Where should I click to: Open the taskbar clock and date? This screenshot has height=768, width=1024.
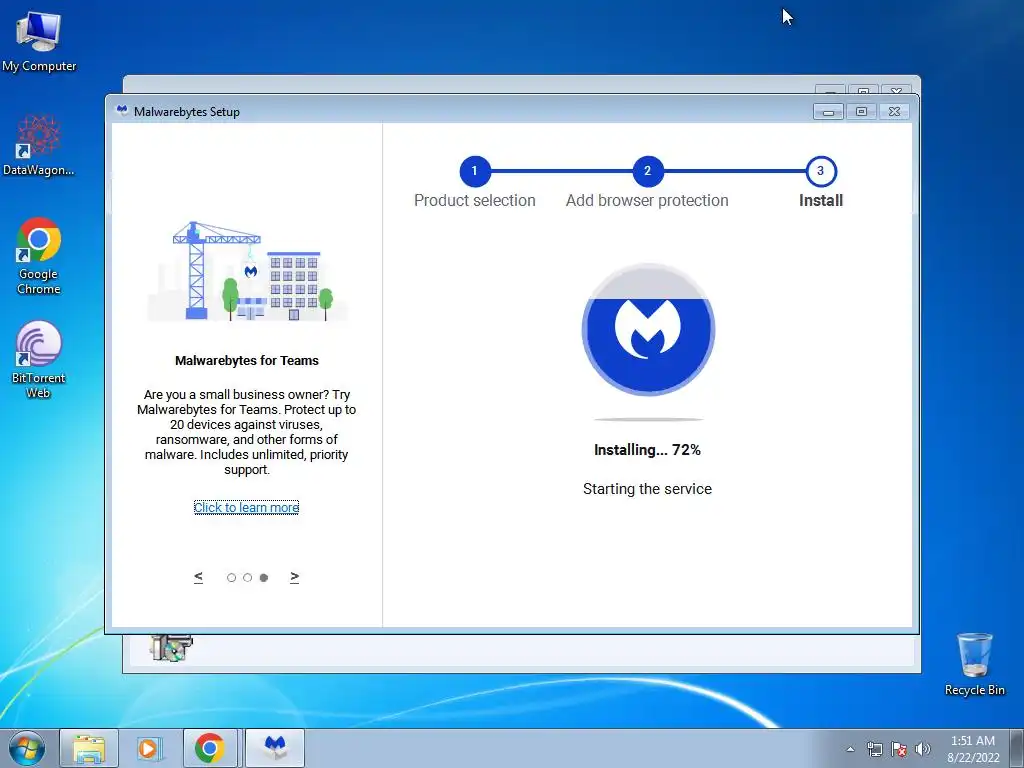click(973, 749)
